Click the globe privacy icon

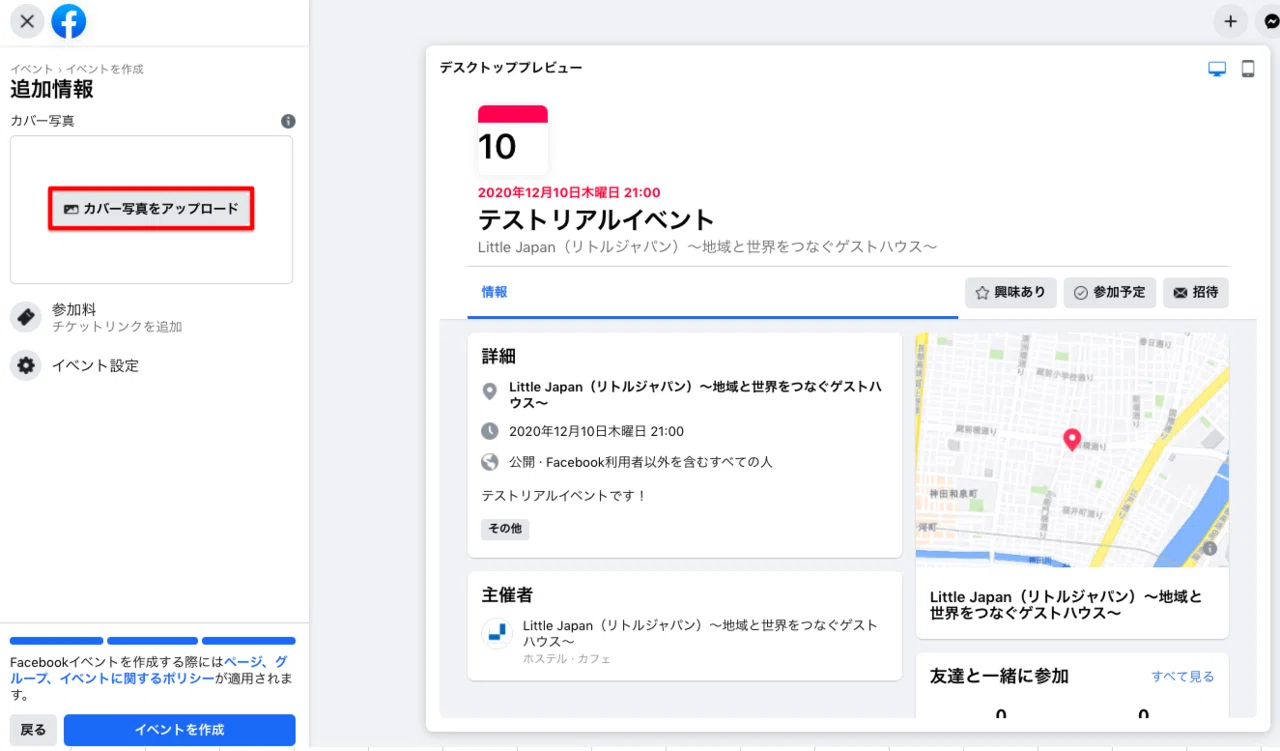[x=489, y=462]
